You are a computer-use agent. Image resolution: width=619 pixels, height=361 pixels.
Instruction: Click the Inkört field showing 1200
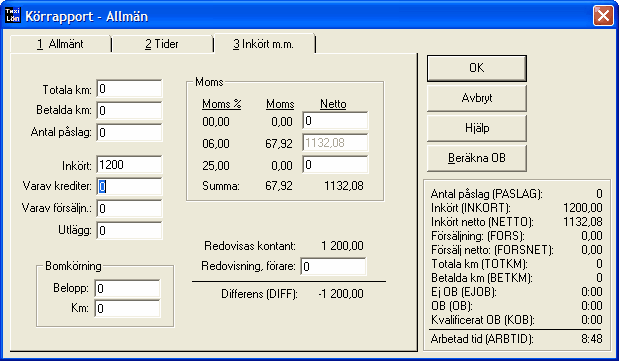[x=129, y=165]
